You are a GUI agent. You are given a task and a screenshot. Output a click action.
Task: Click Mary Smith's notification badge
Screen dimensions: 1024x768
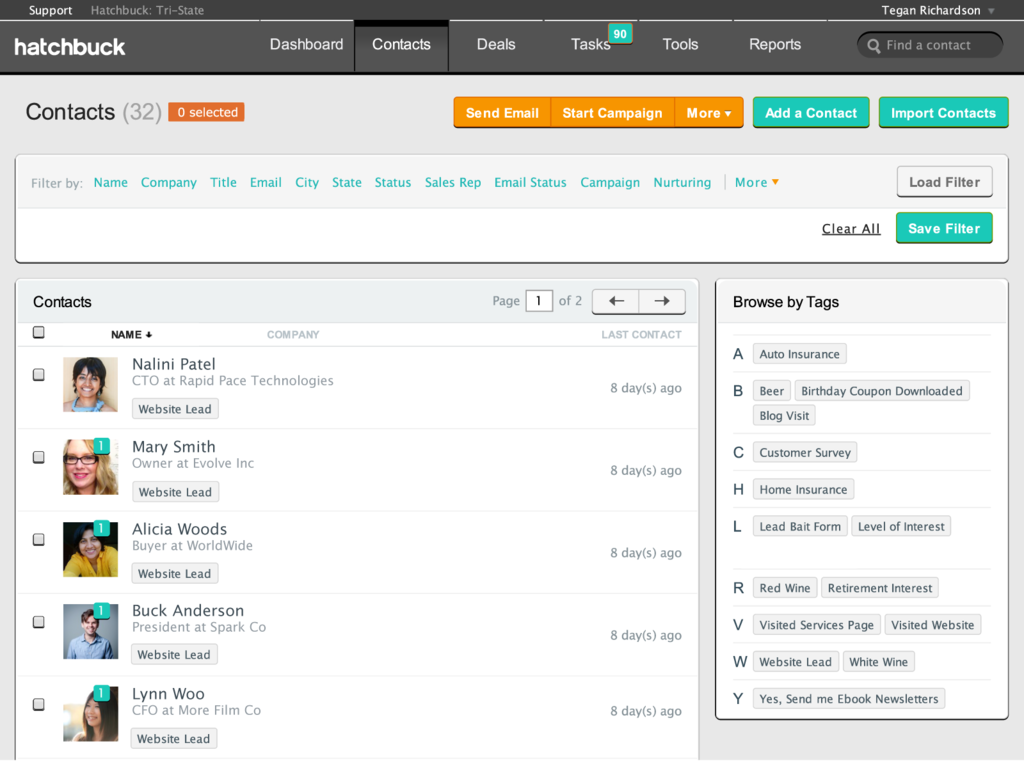[101, 446]
